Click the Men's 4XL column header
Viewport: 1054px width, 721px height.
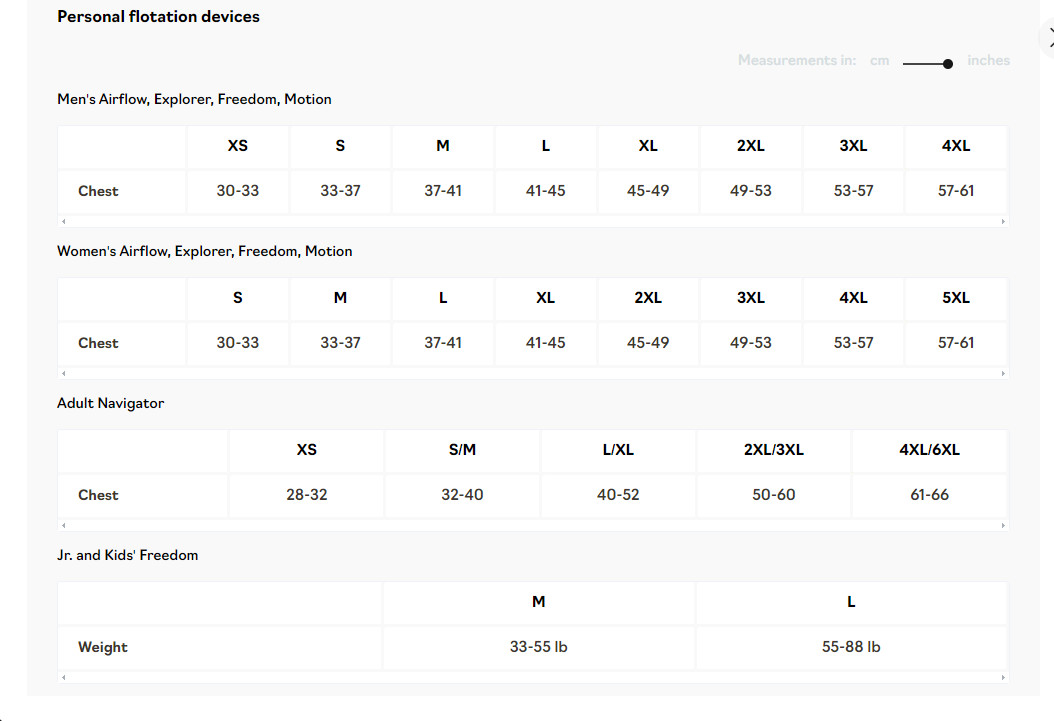click(956, 146)
